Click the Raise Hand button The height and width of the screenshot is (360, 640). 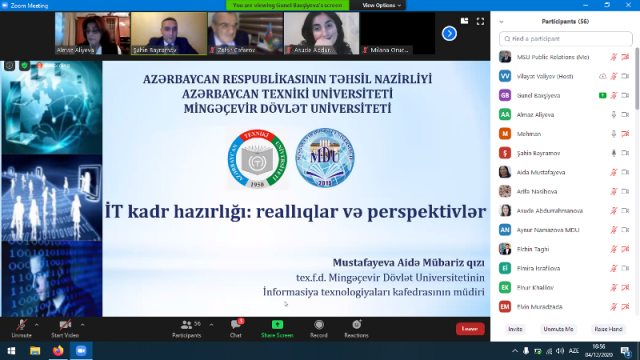[x=608, y=329]
